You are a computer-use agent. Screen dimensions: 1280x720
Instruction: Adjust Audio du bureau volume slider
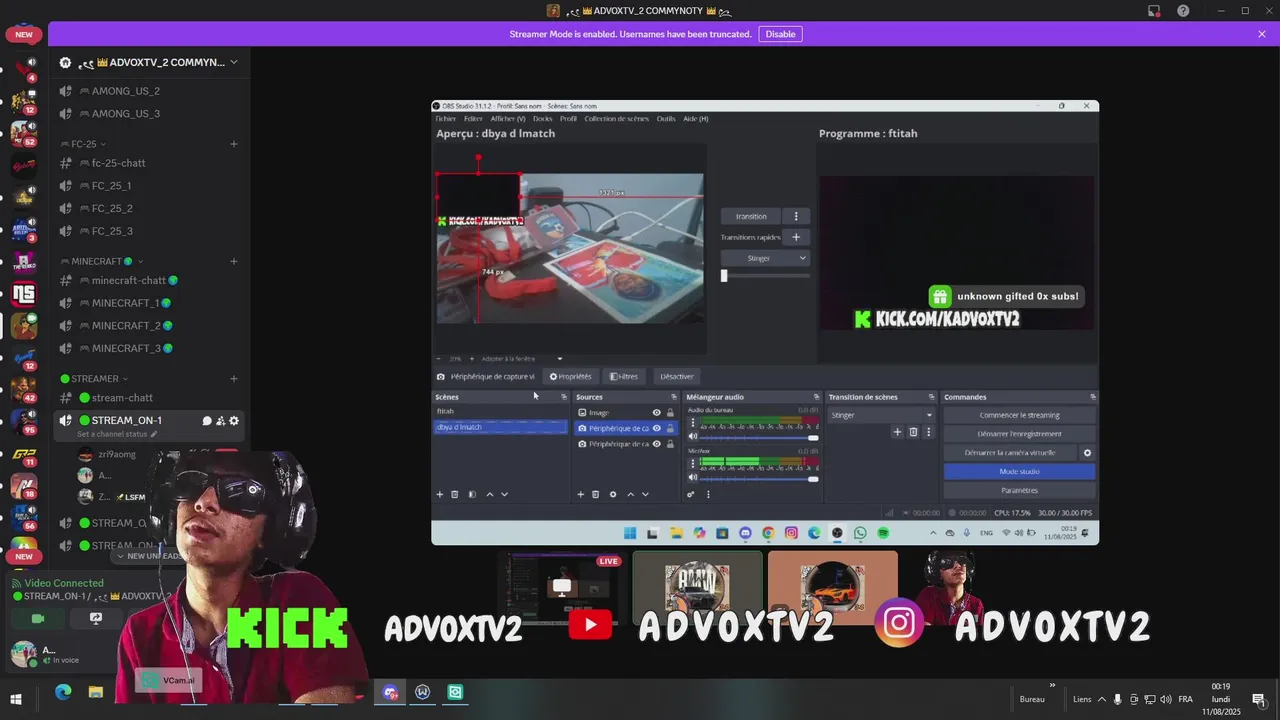tap(758, 437)
